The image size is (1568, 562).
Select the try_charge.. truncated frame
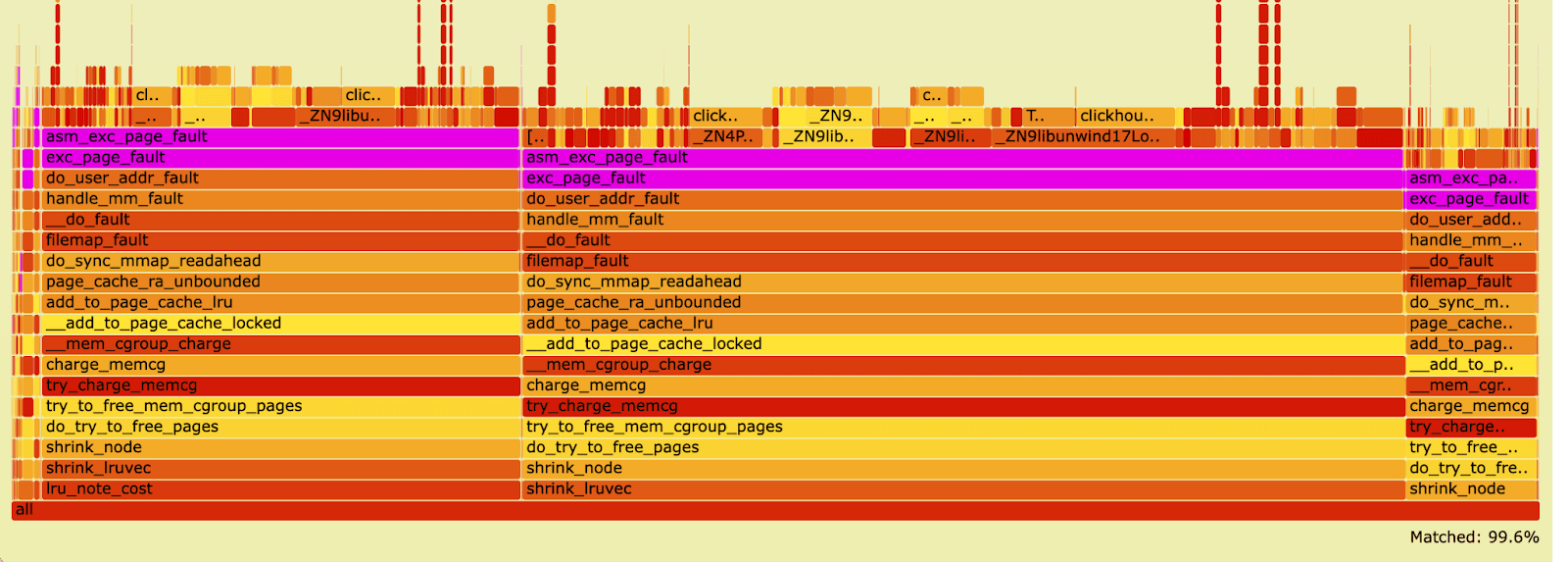click(1470, 428)
